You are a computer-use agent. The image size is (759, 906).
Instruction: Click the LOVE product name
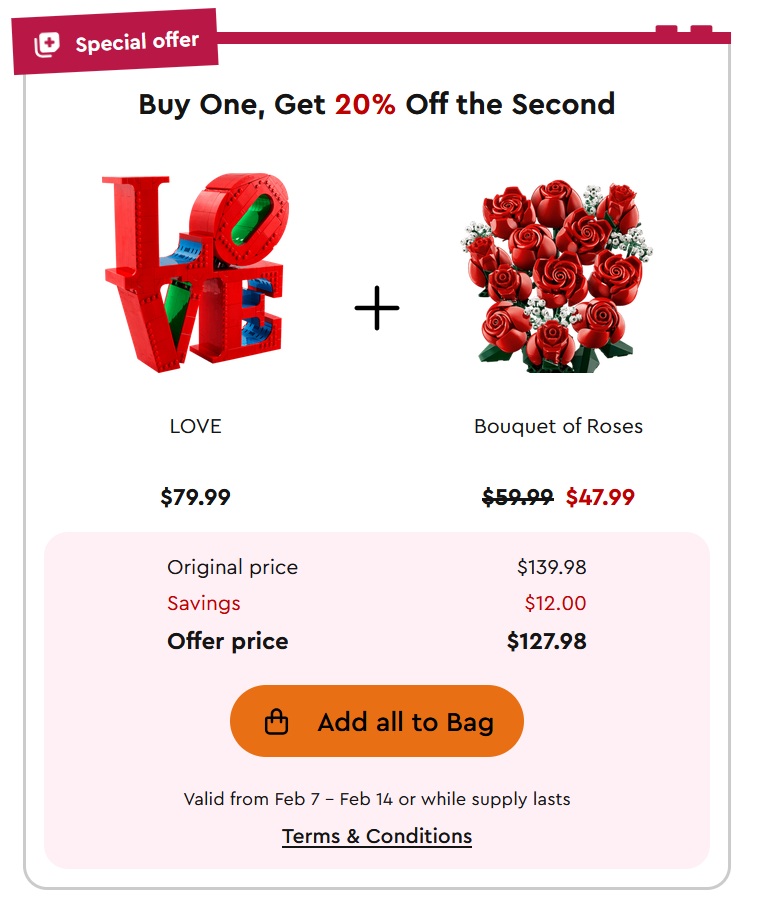195,426
